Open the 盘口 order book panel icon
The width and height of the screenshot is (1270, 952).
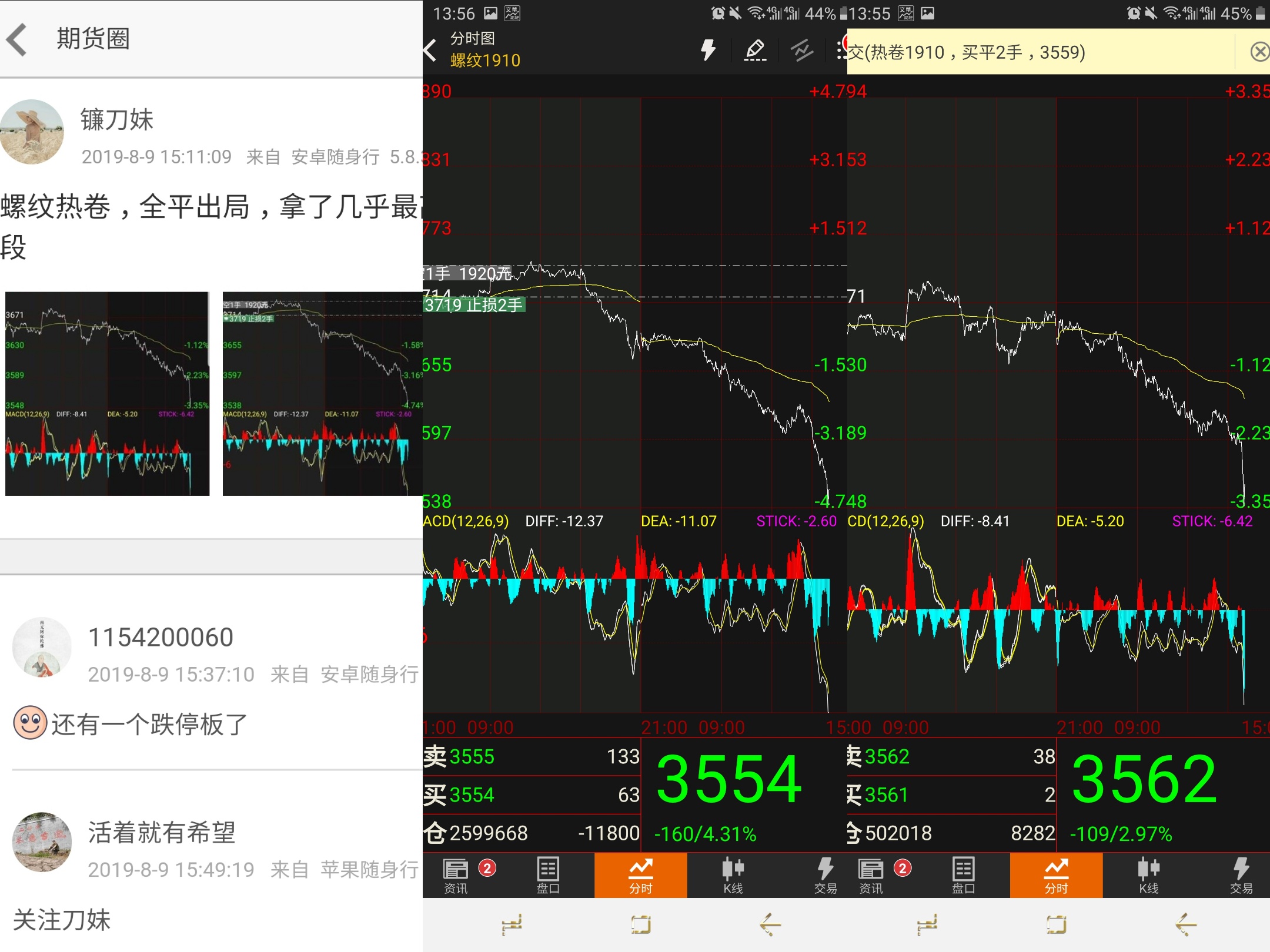coord(549,876)
